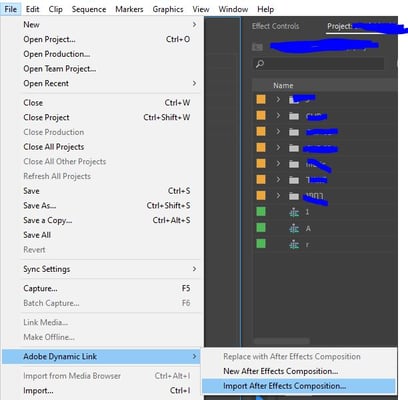Screen dimensions: 408x400
Task: Expand the Adobe Dynamic Link submenu
Action: point(101,356)
